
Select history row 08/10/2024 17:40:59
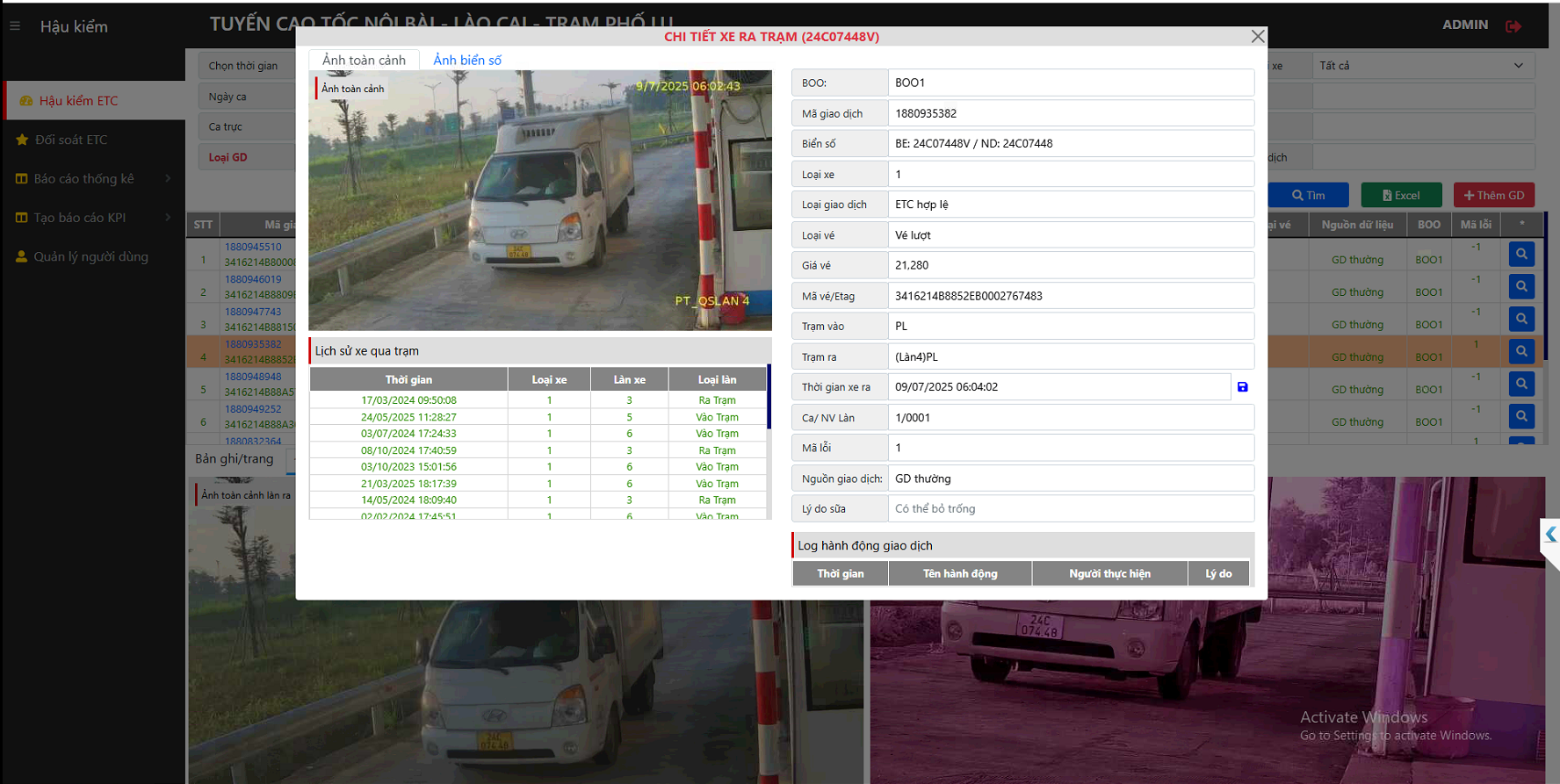click(538, 450)
